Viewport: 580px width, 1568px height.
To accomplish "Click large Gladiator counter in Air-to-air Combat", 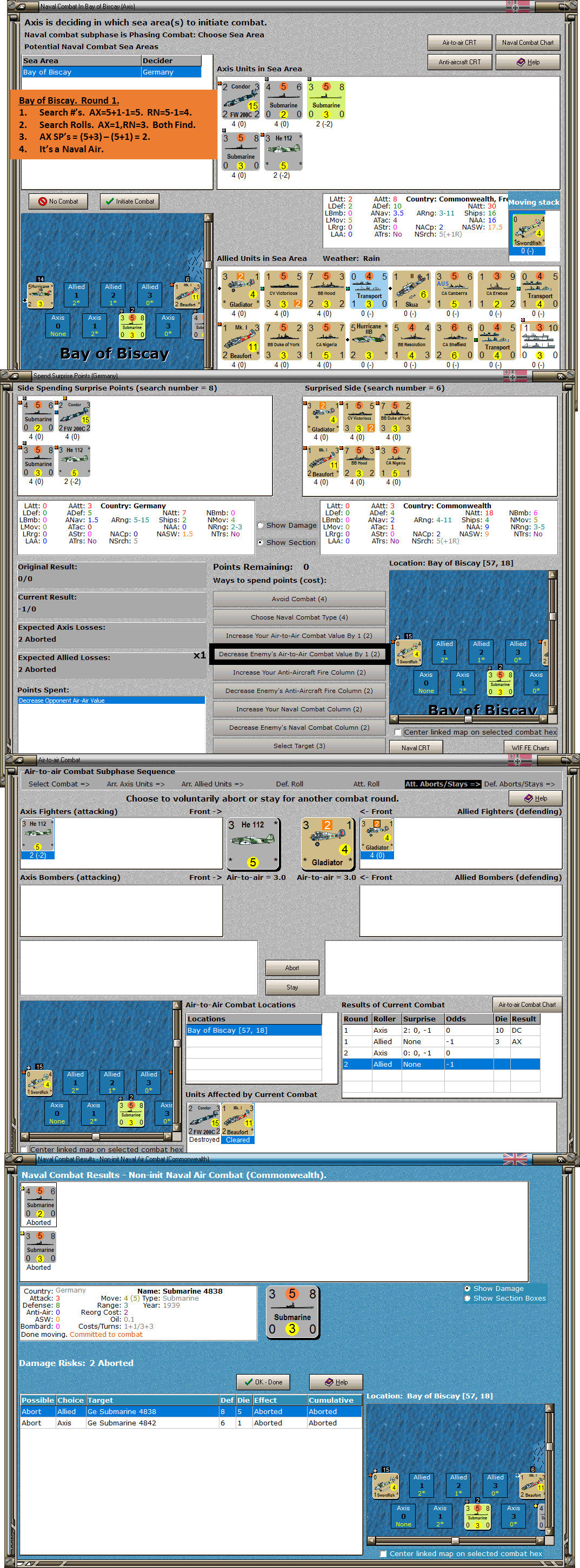I will [328, 844].
